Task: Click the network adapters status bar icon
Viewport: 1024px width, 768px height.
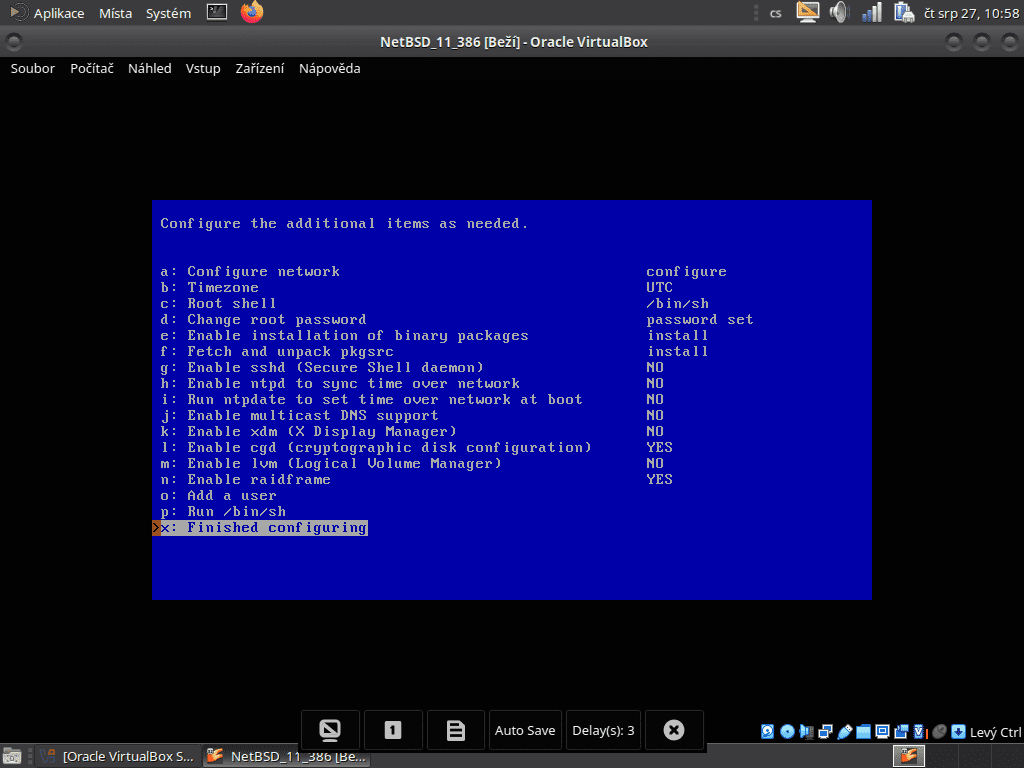Action: 825,731
